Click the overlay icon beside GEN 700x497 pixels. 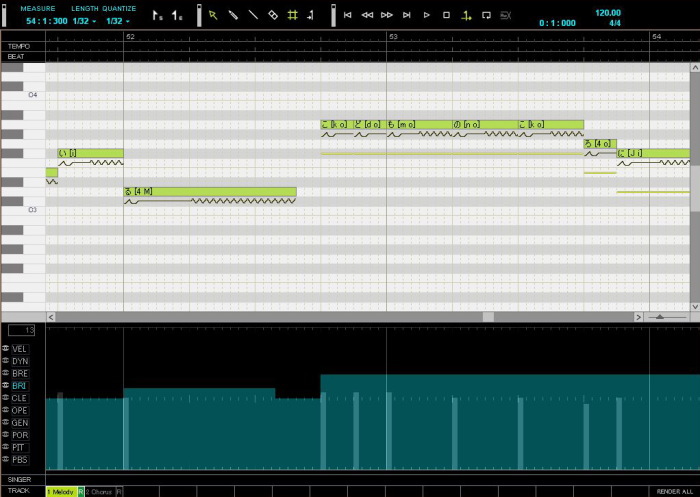5,422
